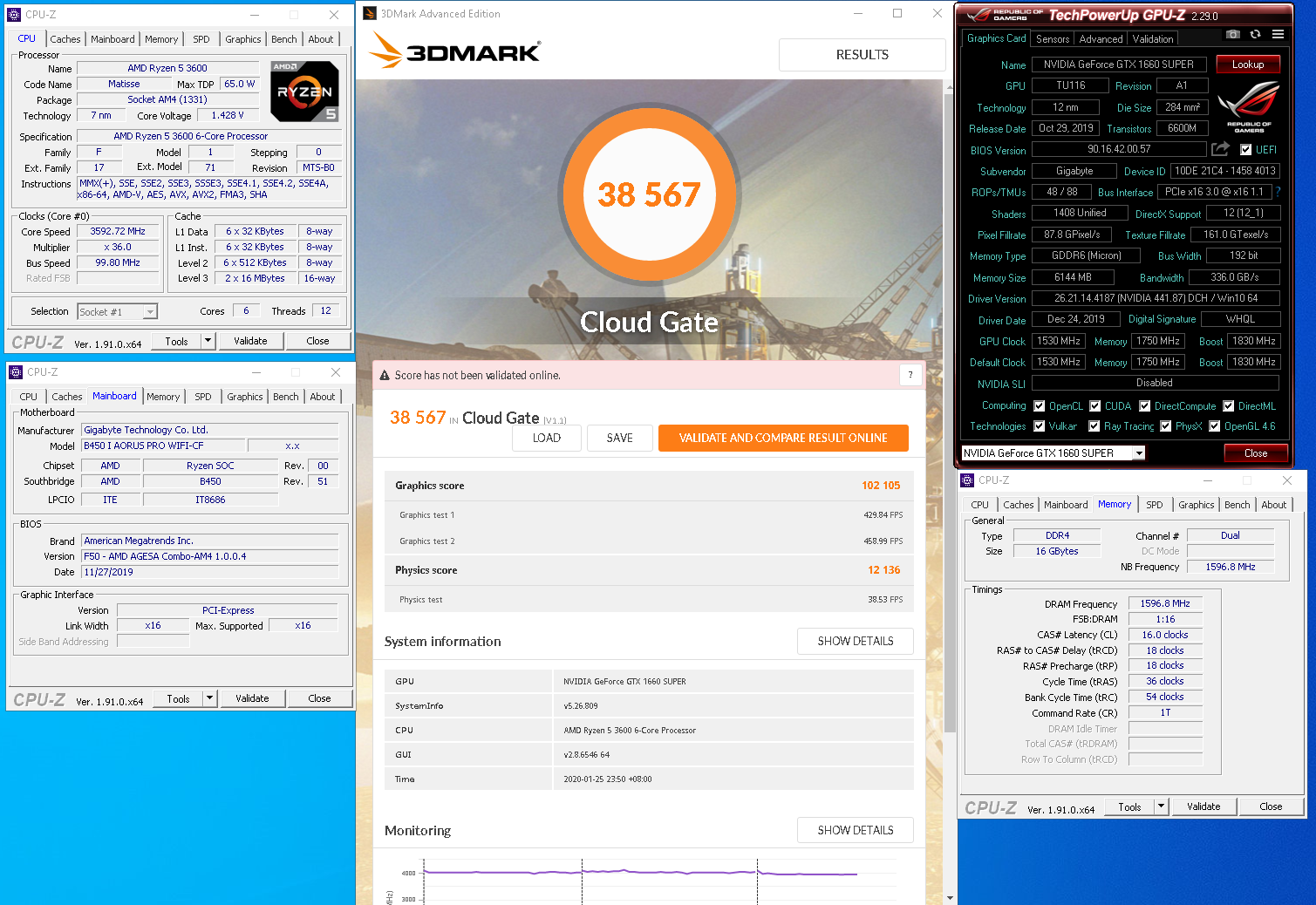The width and height of the screenshot is (1316, 905).
Task: Toggle the DirectML checkbox
Action: coord(1228,406)
